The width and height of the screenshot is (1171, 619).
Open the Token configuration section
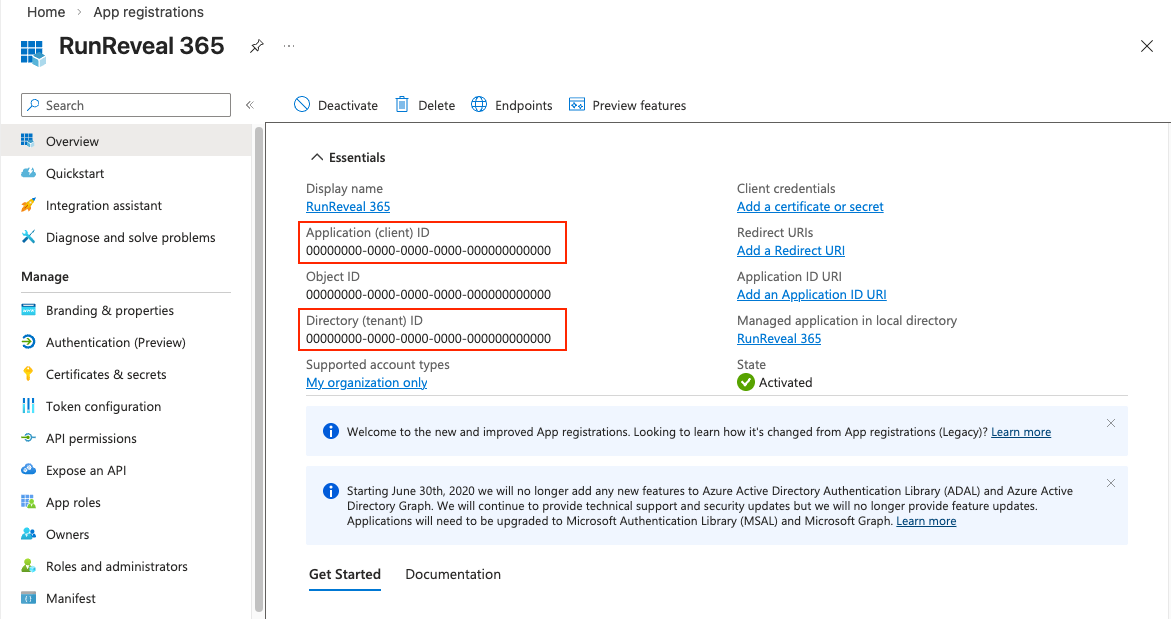pyautogui.click(x=102, y=406)
